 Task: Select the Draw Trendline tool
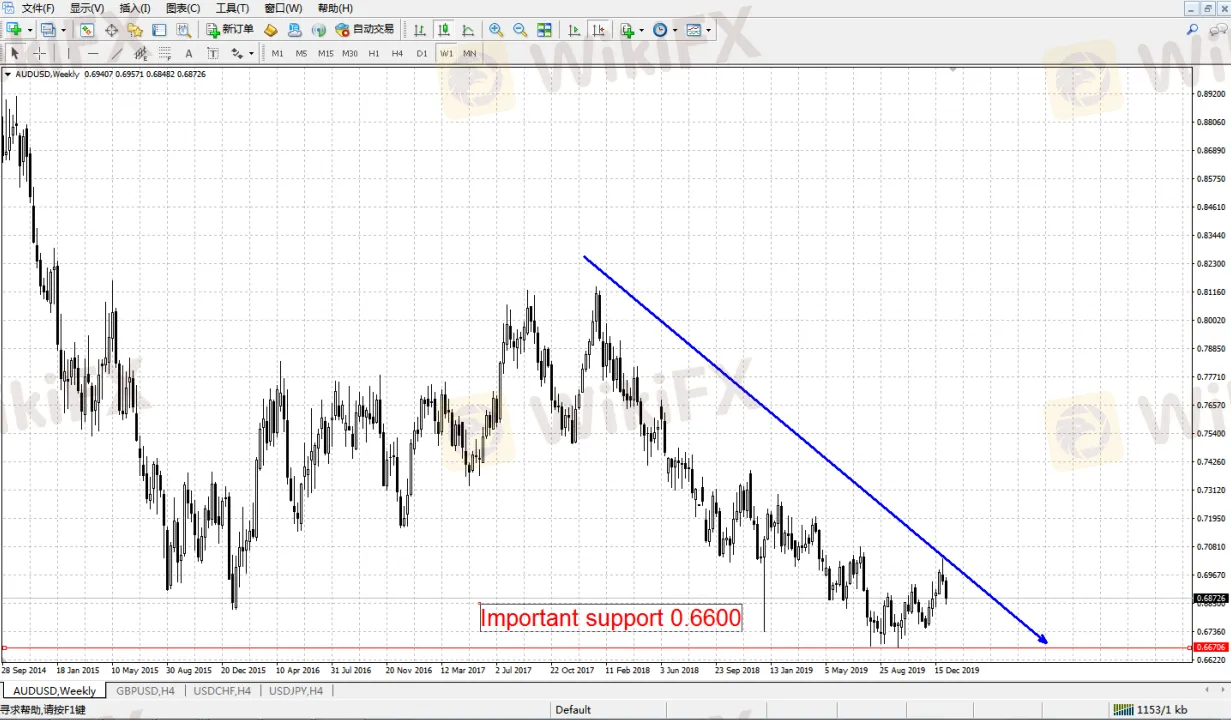pyautogui.click(x=117, y=53)
